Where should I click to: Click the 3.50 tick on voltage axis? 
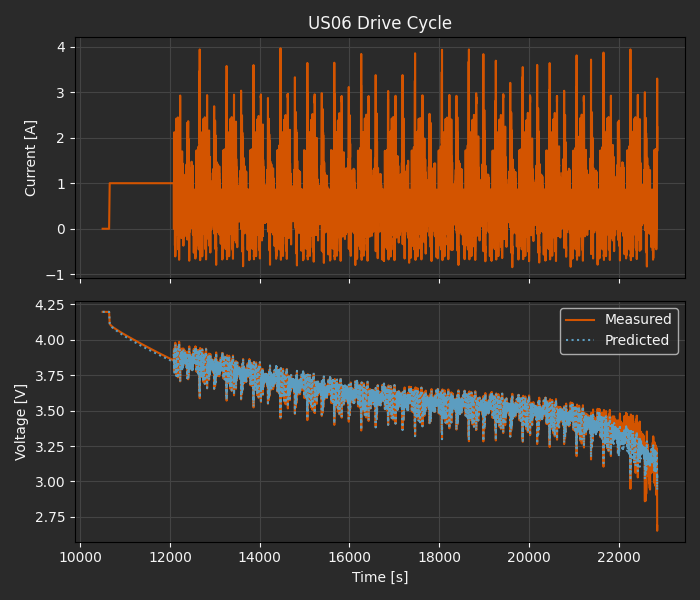coord(49,411)
